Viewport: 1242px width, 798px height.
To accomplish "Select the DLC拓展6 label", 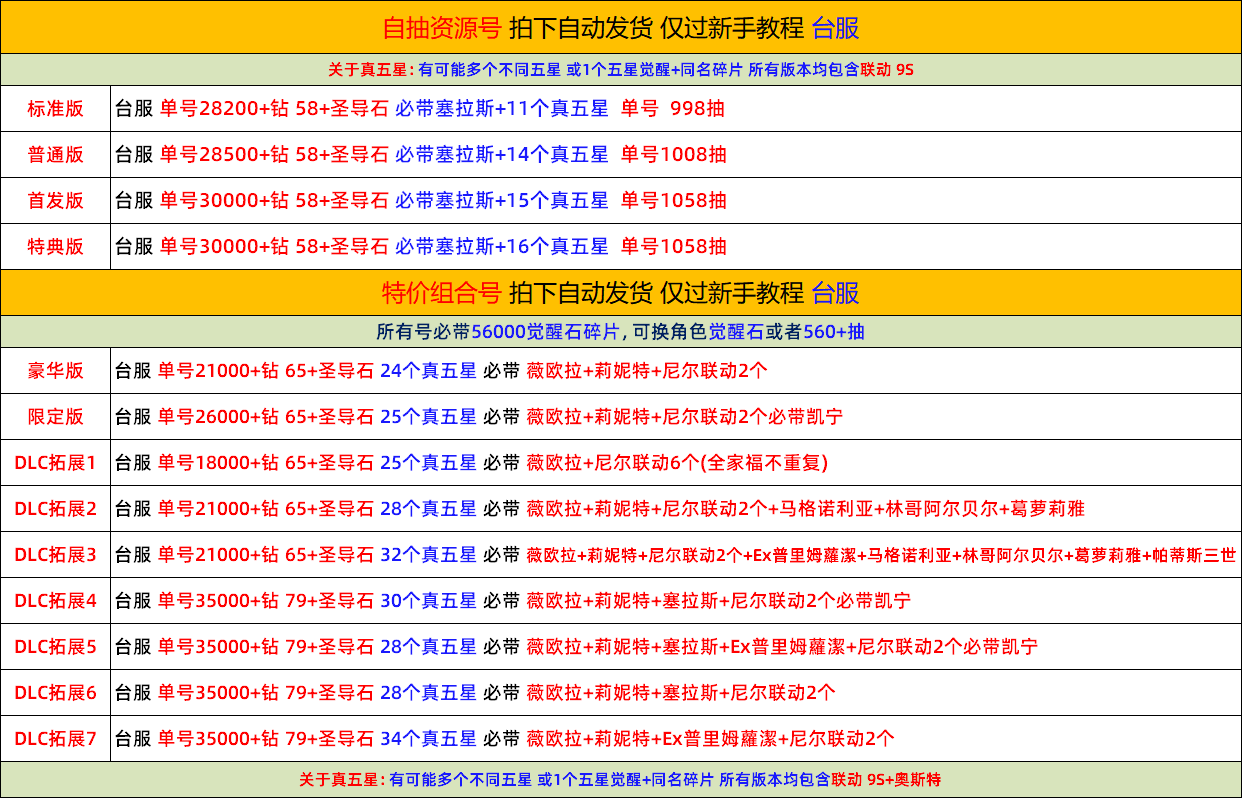I will [x=55, y=693].
